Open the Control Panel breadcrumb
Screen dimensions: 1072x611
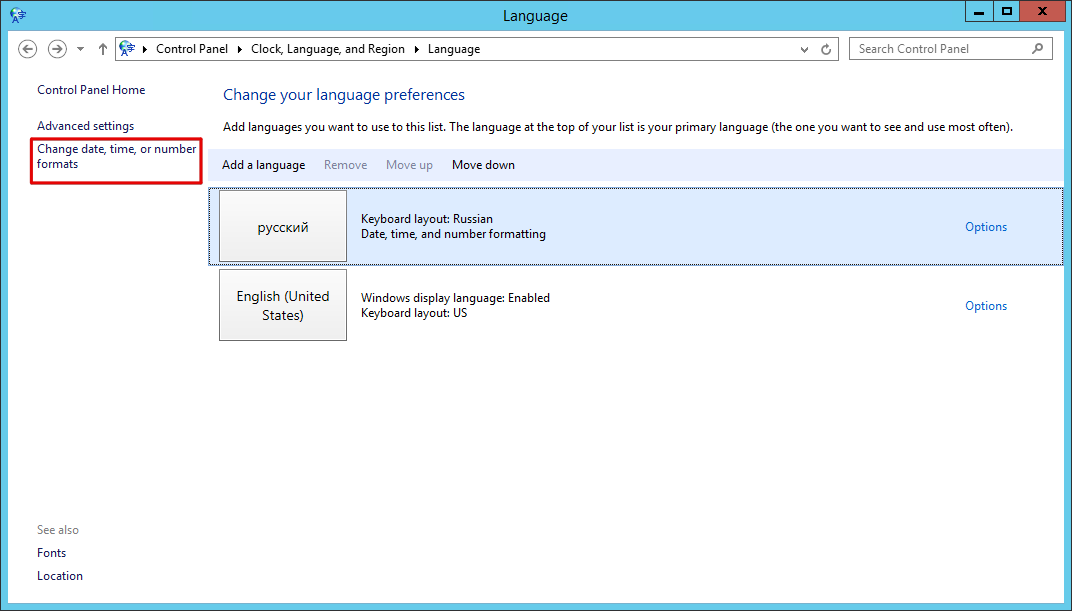tap(192, 49)
